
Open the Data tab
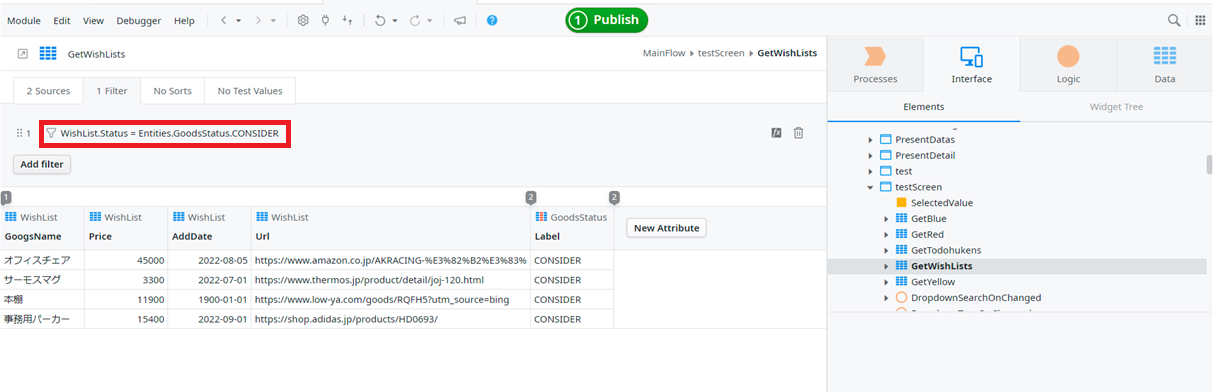pyautogui.click(x=1164, y=64)
